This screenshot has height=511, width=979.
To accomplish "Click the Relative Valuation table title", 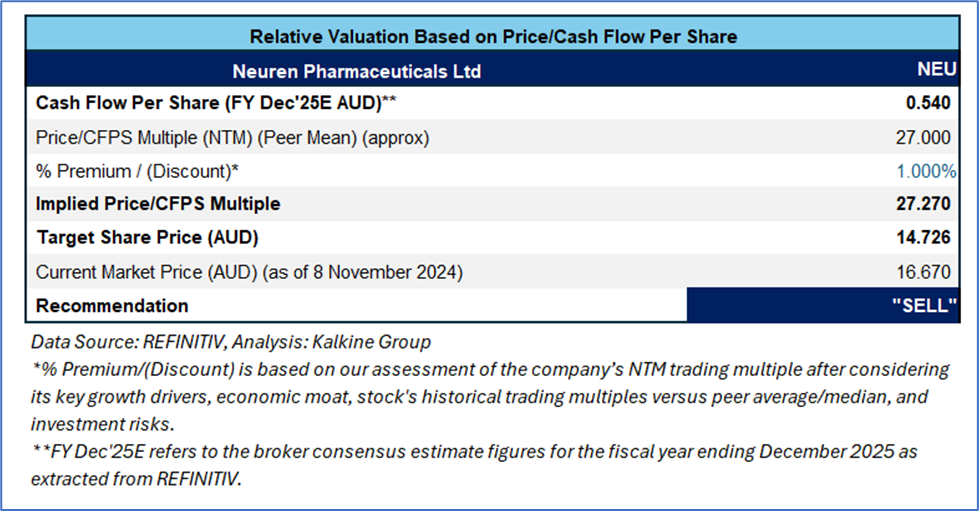I will tap(493, 36).
